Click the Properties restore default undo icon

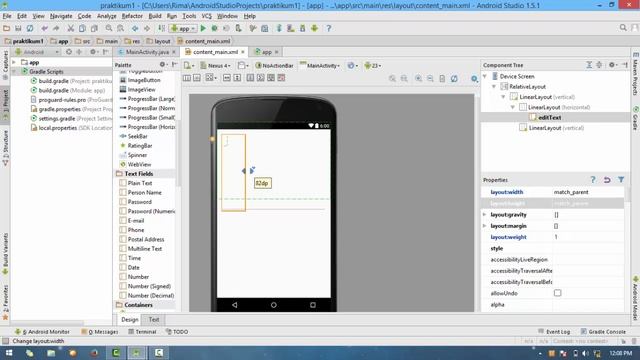pyautogui.click(x=607, y=180)
